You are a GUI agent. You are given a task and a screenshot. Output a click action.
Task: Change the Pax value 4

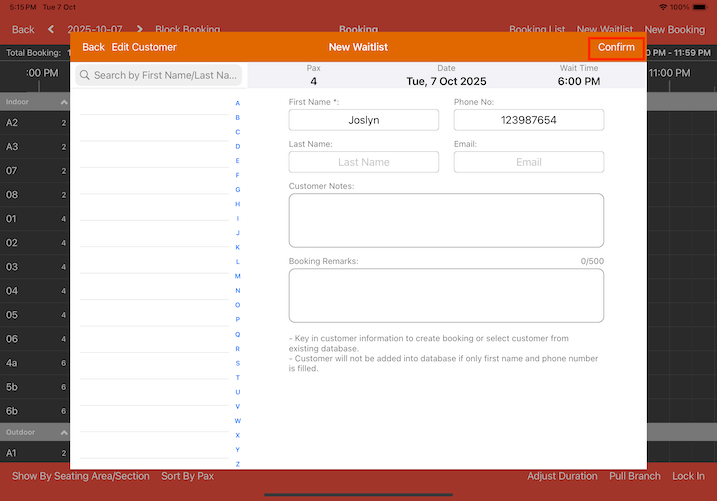pos(313,81)
